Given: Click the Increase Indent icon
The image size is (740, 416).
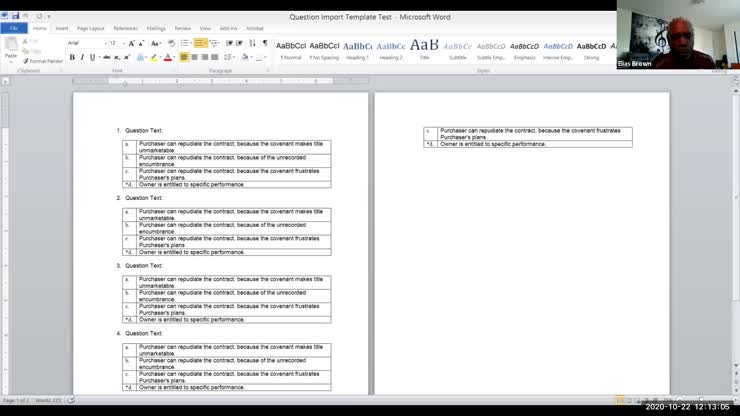Looking at the screenshot, I should tap(239, 43).
